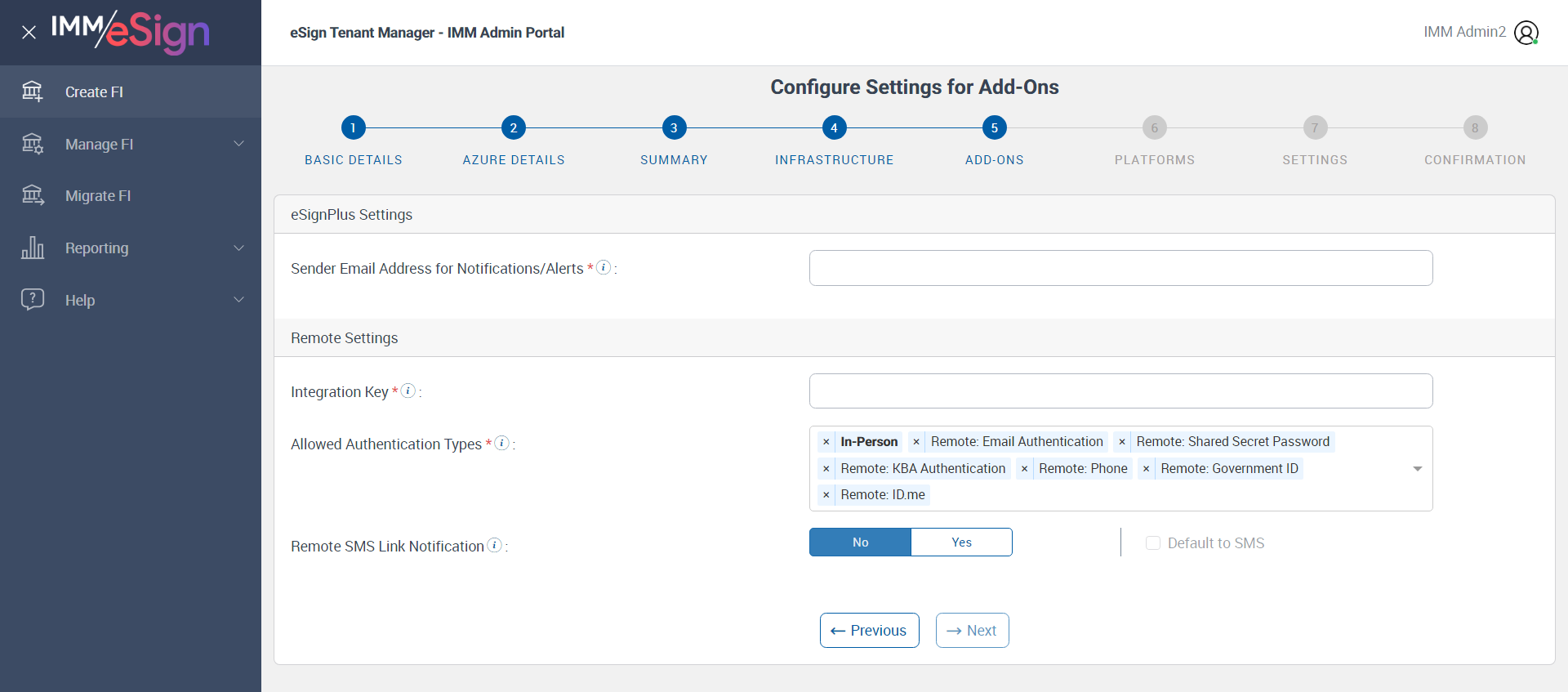This screenshot has width=1568, height=692.
Task: Click the Create FI bank icon
Action: coord(33,92)
